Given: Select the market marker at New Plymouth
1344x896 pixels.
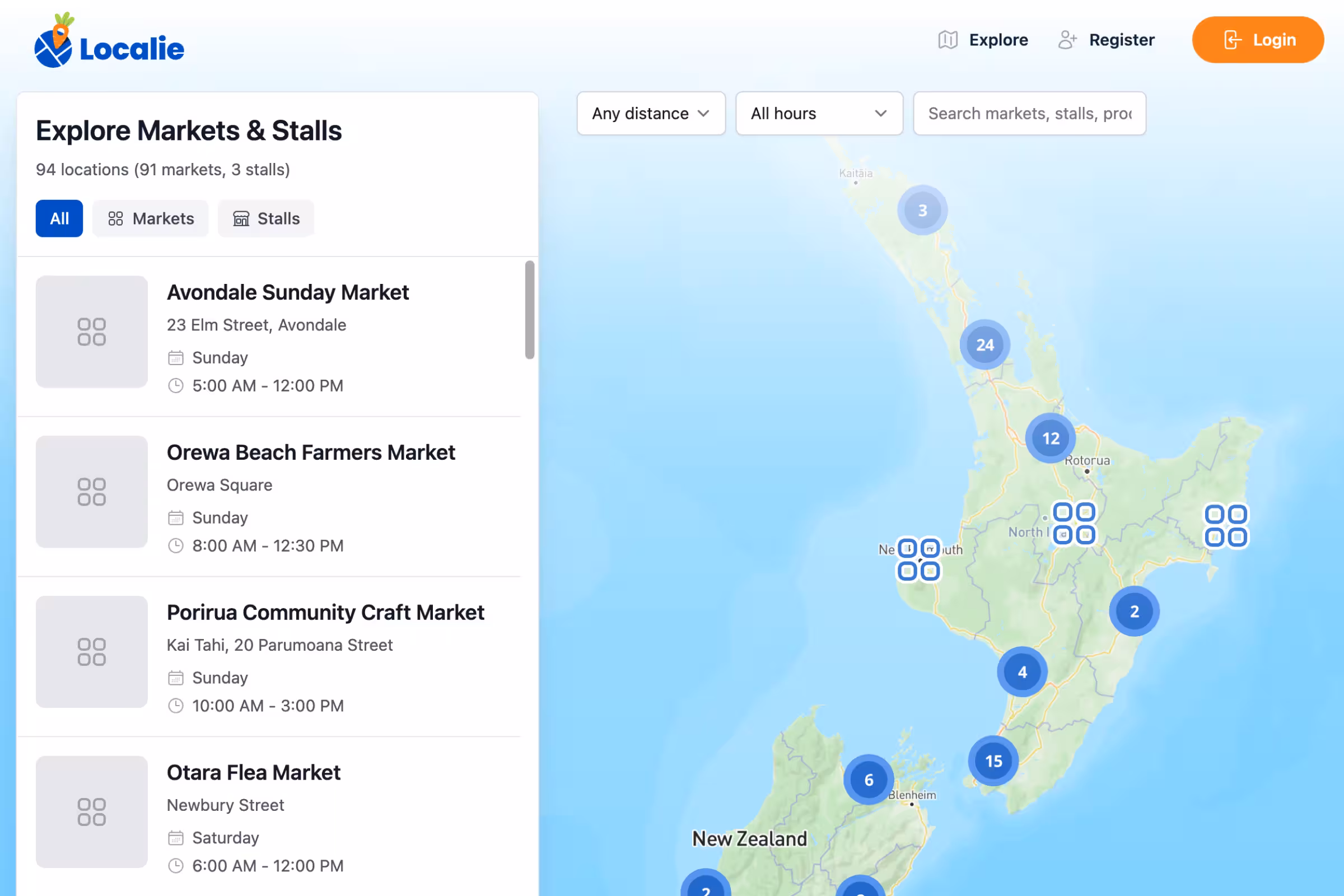Looking at the screenshot, I should point(918,559).
